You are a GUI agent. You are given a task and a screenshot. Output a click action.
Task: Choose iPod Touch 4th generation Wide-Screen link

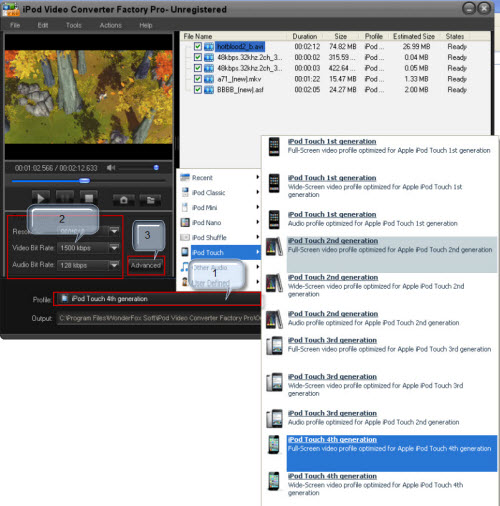(x=332, y=476)
